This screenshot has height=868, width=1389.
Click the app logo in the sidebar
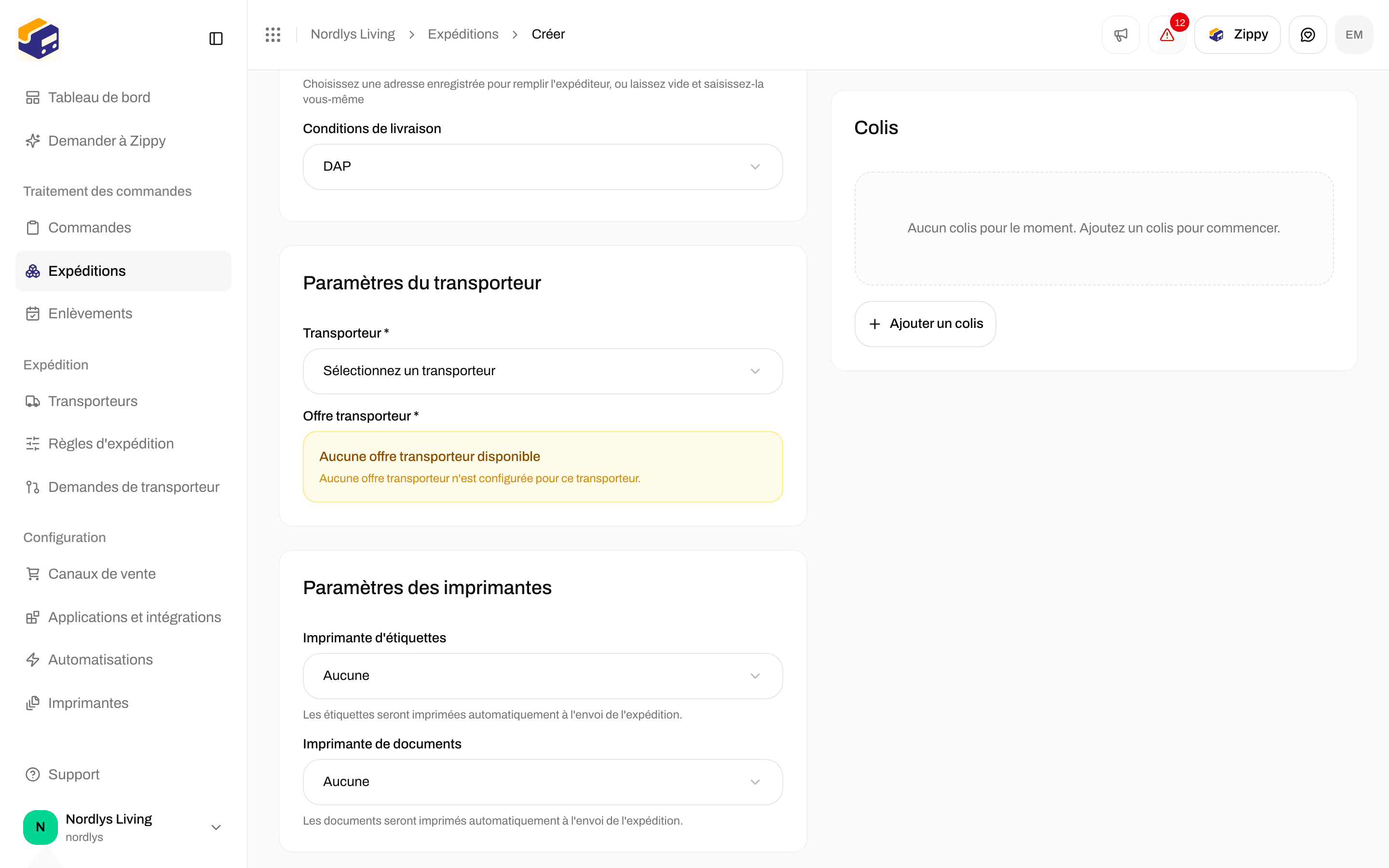tap(39, 39)
